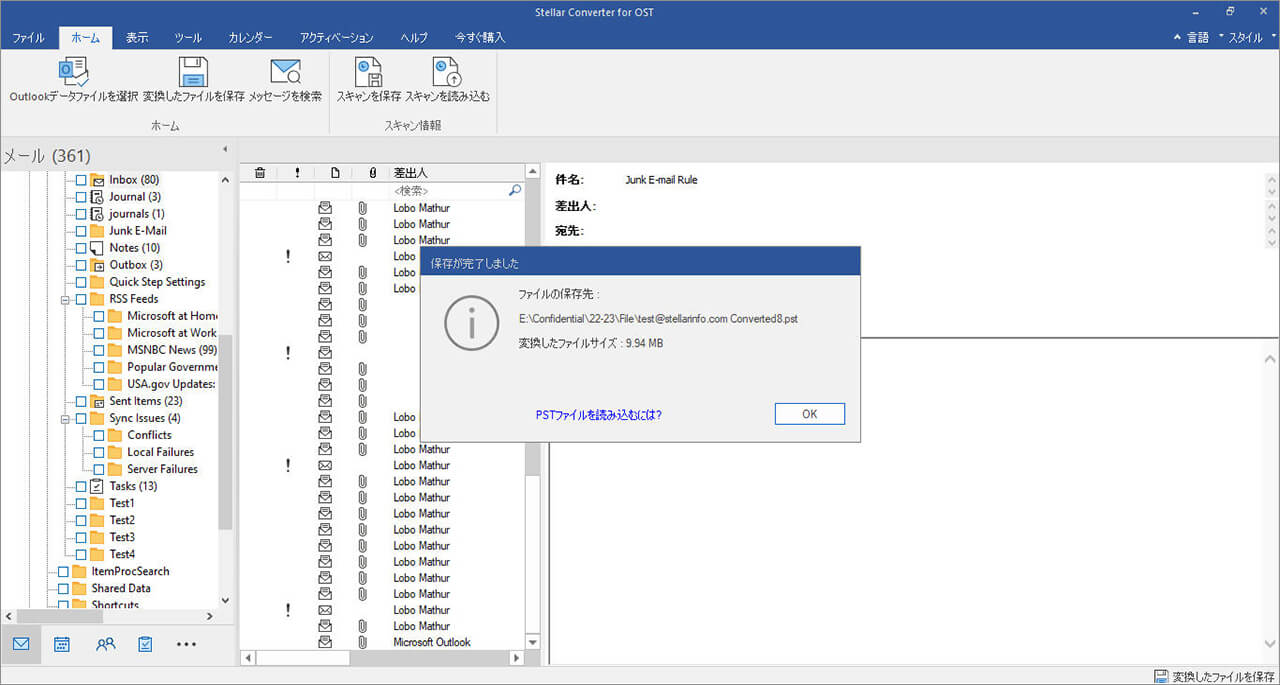This screenshot has height=685, width=1280.
Task: Select the Server Failures folder
Action: click(162, 469)
